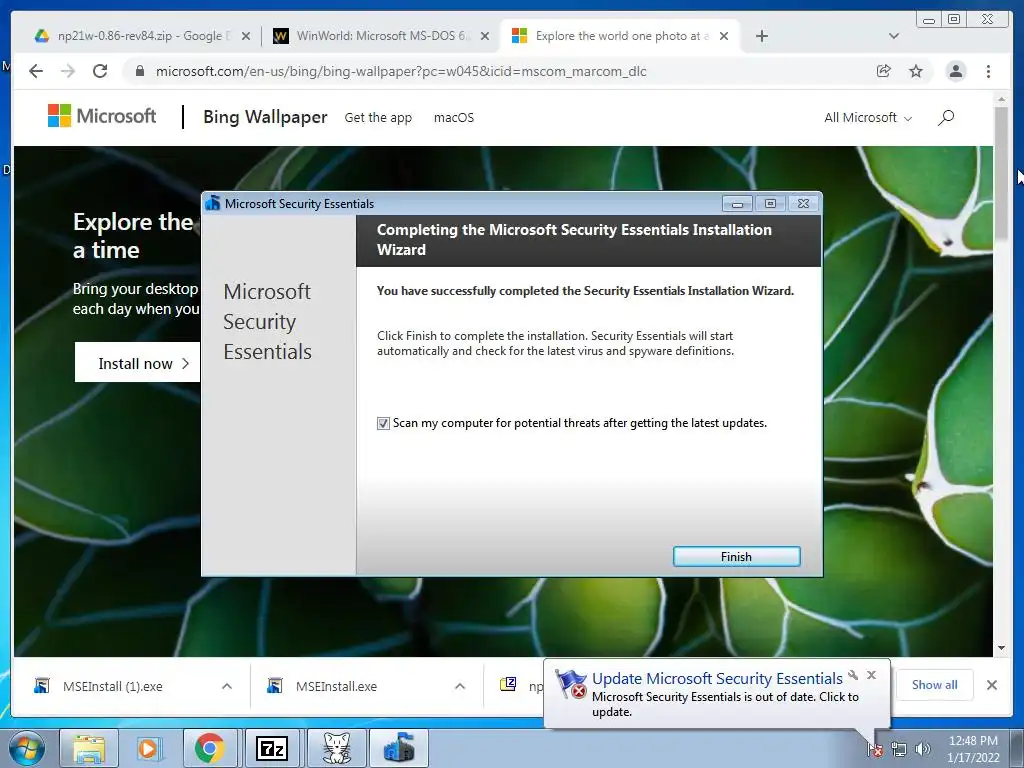Open the Windows Start menu
Screen dimensions: 1024x768
pyautogui.click(x=26, y=748)
